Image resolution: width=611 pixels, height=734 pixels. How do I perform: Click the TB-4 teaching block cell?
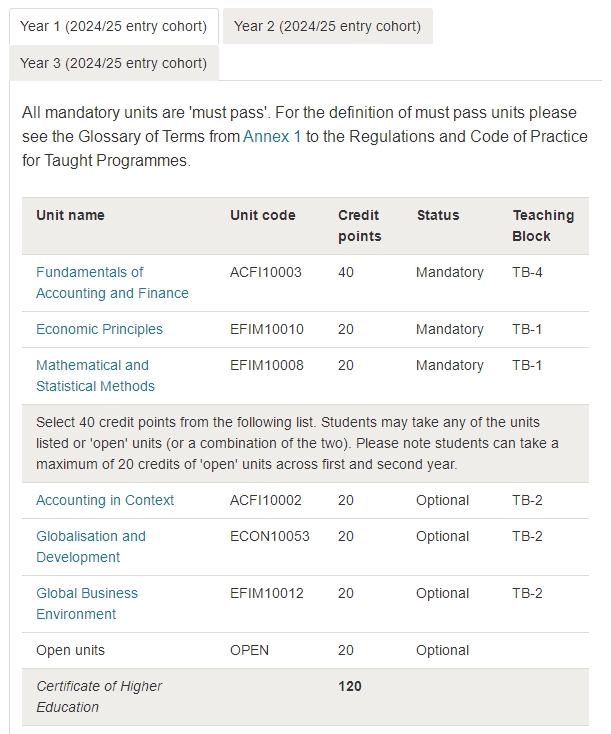pos(527,272)
